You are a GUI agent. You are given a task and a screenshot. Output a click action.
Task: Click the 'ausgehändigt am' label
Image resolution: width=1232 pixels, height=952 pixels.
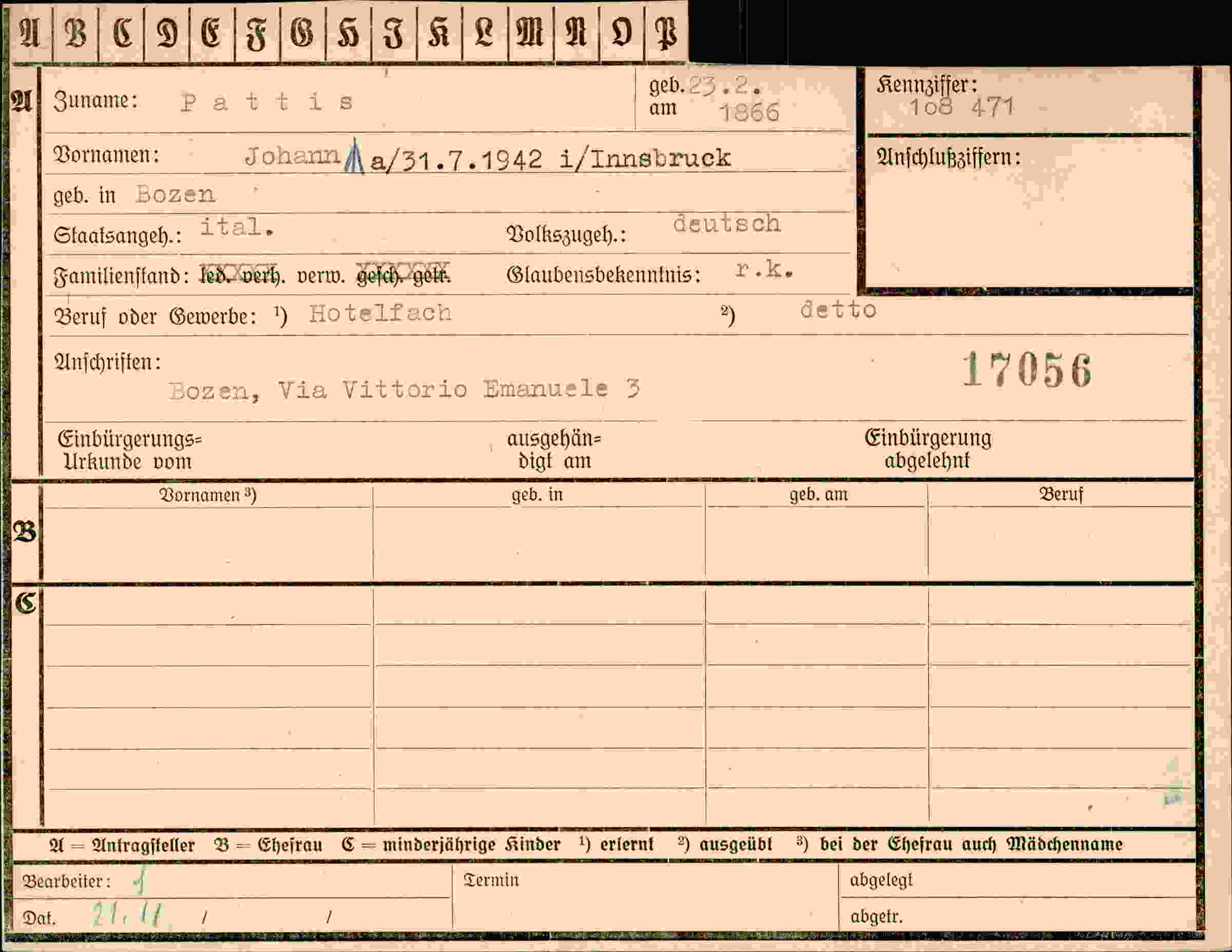[x=554, y=450]
